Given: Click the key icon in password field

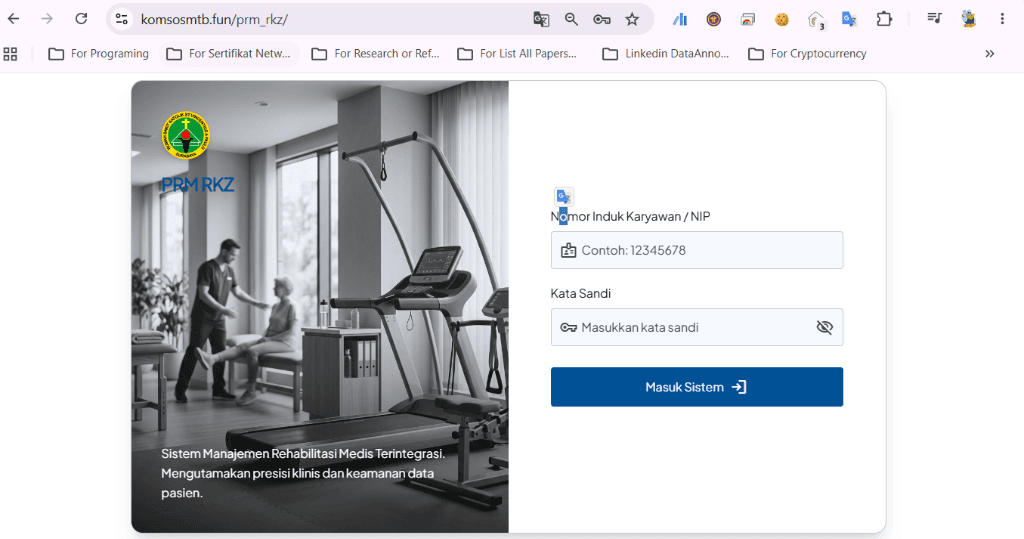Looking at the screenshot, I should (x=568, y=327).
